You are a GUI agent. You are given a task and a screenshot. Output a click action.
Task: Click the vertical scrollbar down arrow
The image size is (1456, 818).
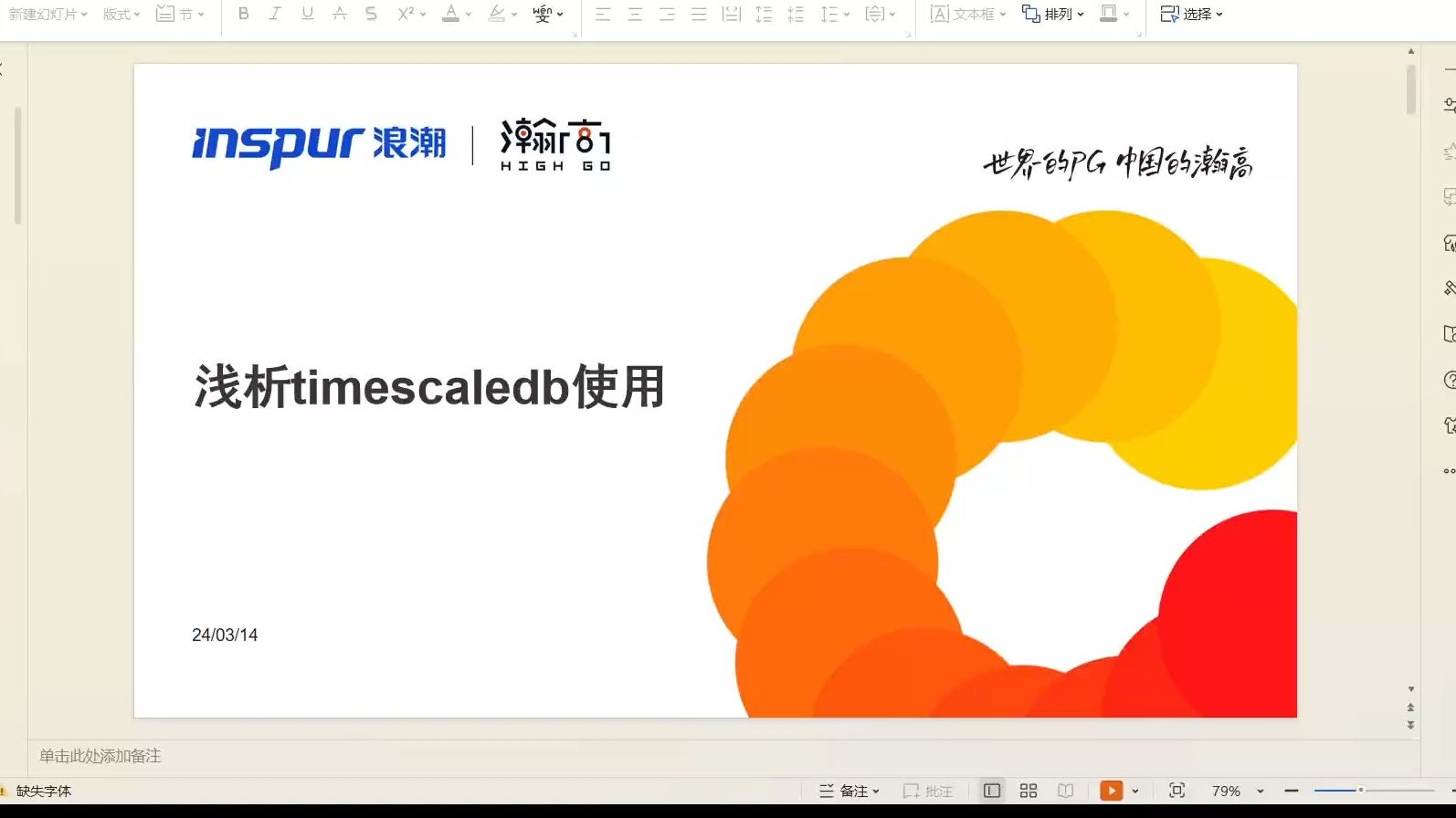[1411, 689]
